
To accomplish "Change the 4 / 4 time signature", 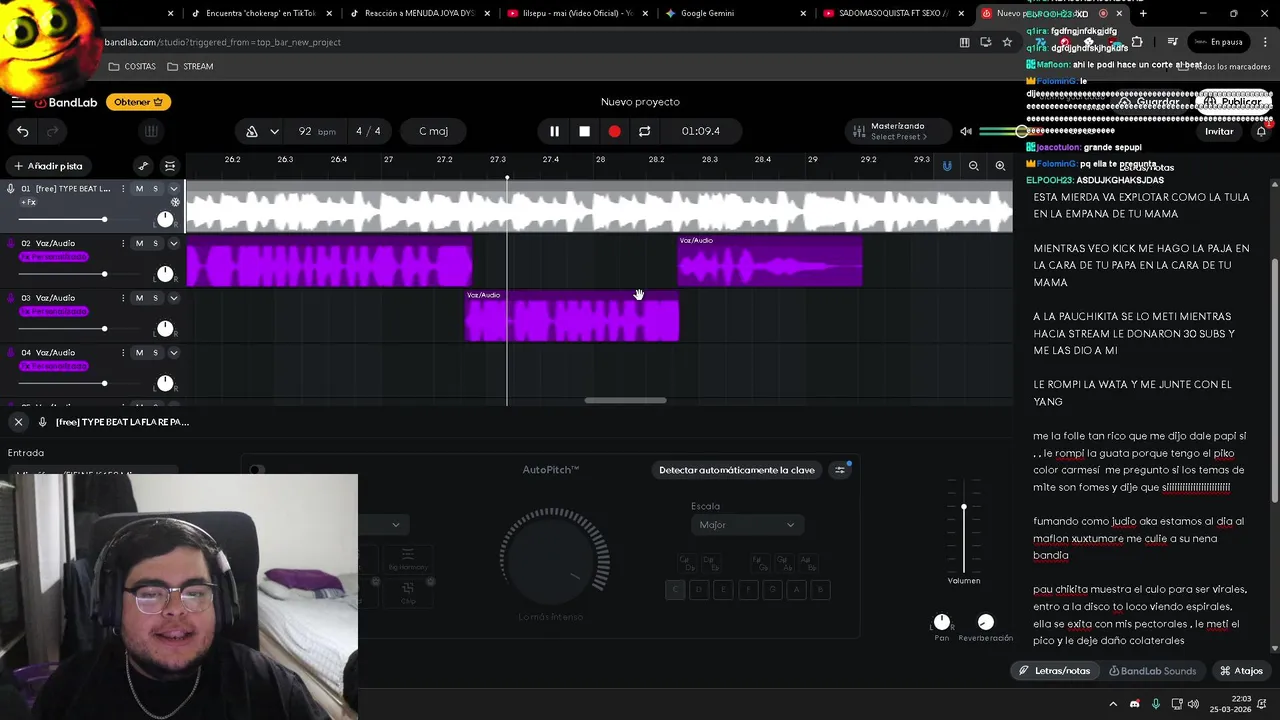I will coord(368,131).
